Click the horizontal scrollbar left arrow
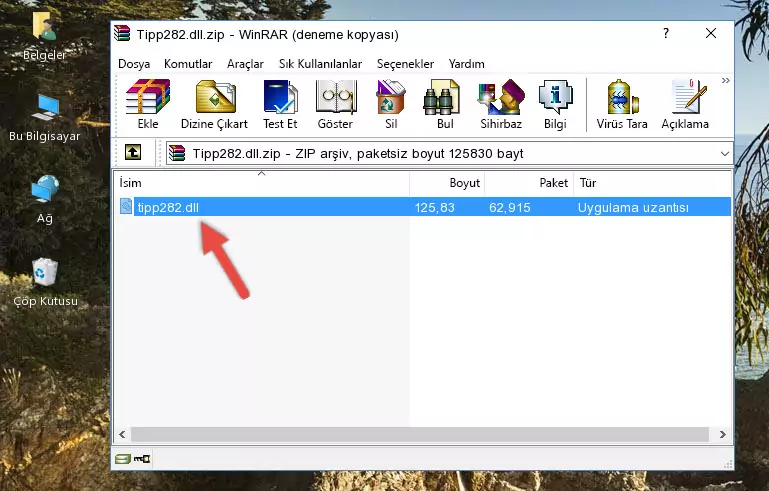This screenshot has width=769, height=491. [x=122, y=434]
